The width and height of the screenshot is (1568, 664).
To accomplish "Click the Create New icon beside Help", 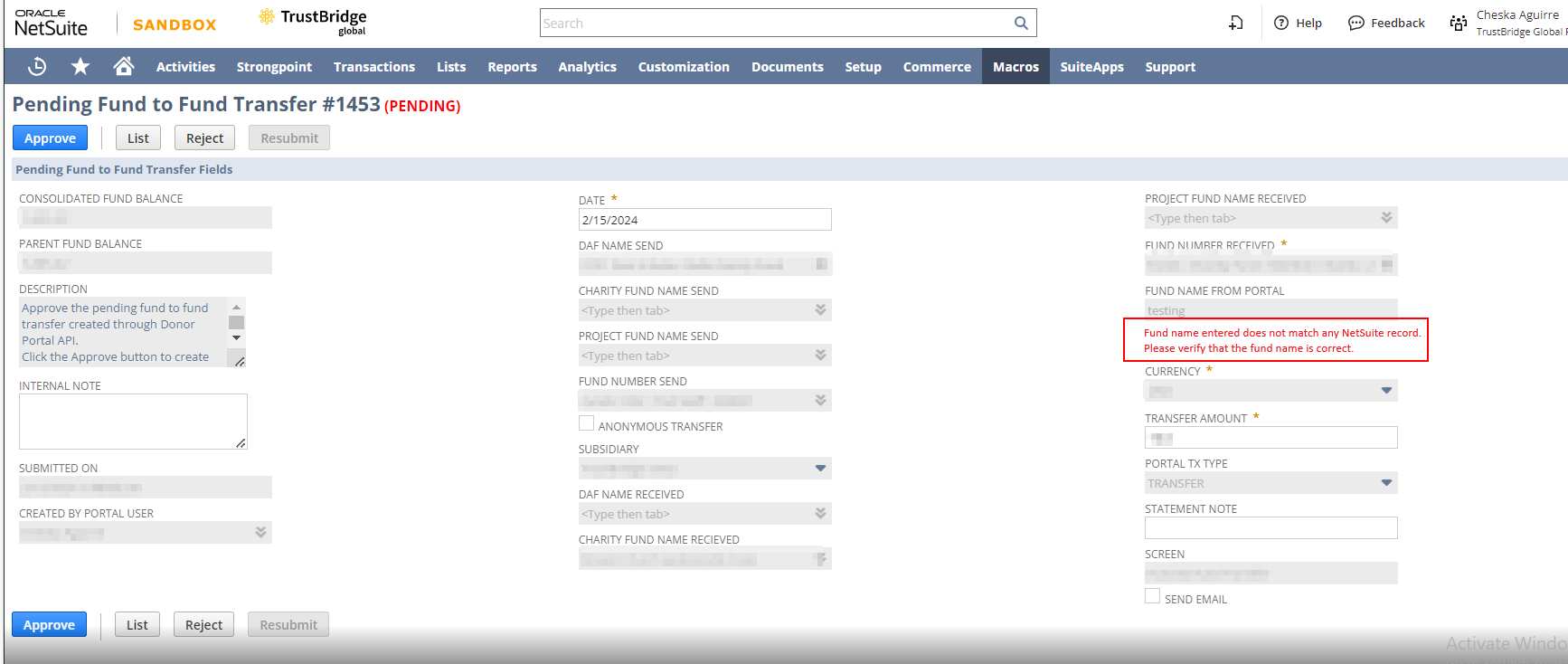I will coord(1236,24).
